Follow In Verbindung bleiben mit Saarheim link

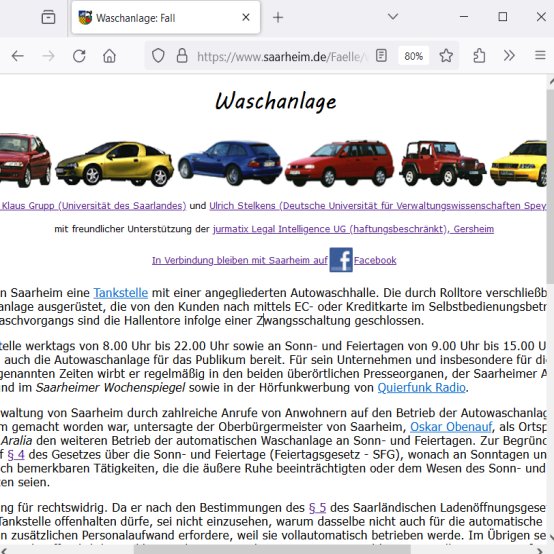point(240,260)
